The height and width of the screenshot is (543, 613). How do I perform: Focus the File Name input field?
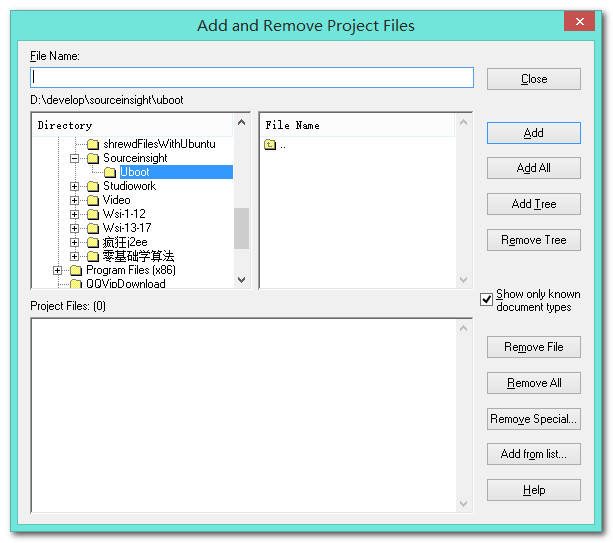pyautogui.click(x=252, y=77)
